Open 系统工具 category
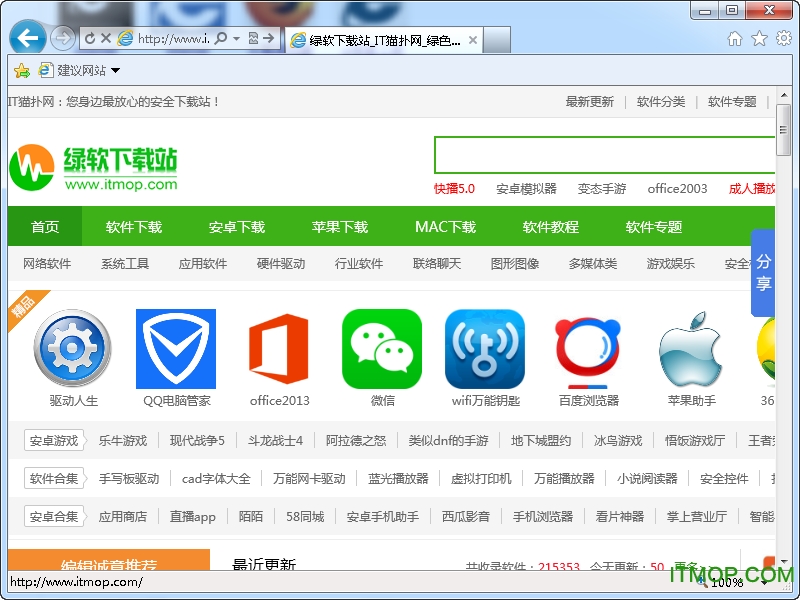The image size is (800, 600). coord(125,264)
